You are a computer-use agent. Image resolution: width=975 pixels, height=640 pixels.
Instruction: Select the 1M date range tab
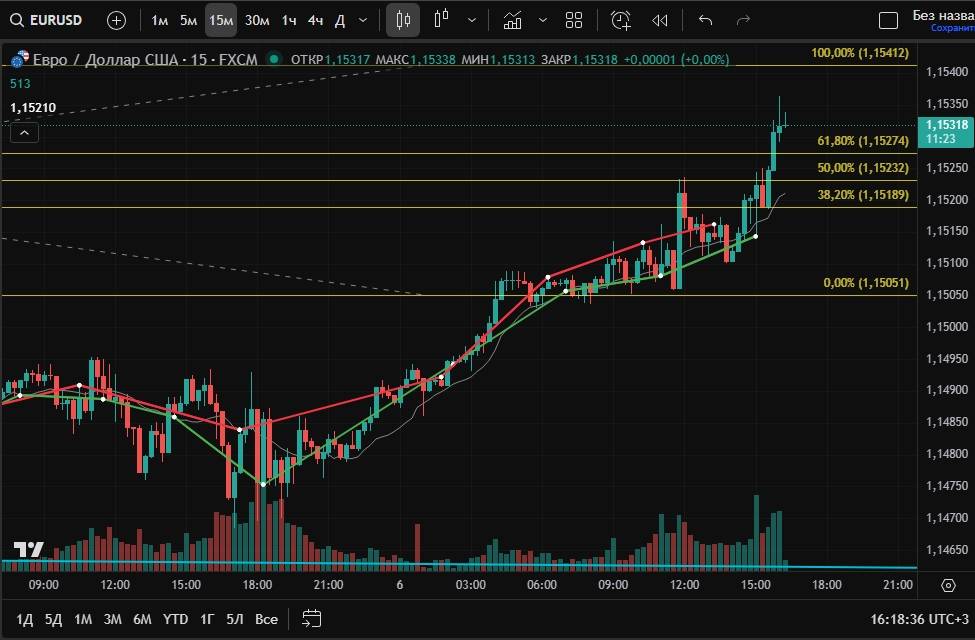click(x=83, y=619)
